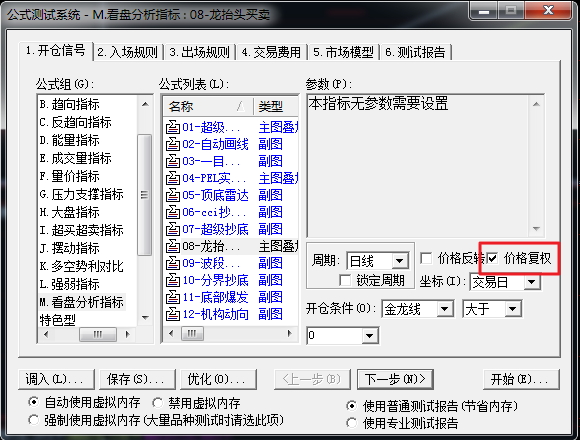Select D.能量指标 group
The width and height of the screenshot is (580, 440).
70,141
